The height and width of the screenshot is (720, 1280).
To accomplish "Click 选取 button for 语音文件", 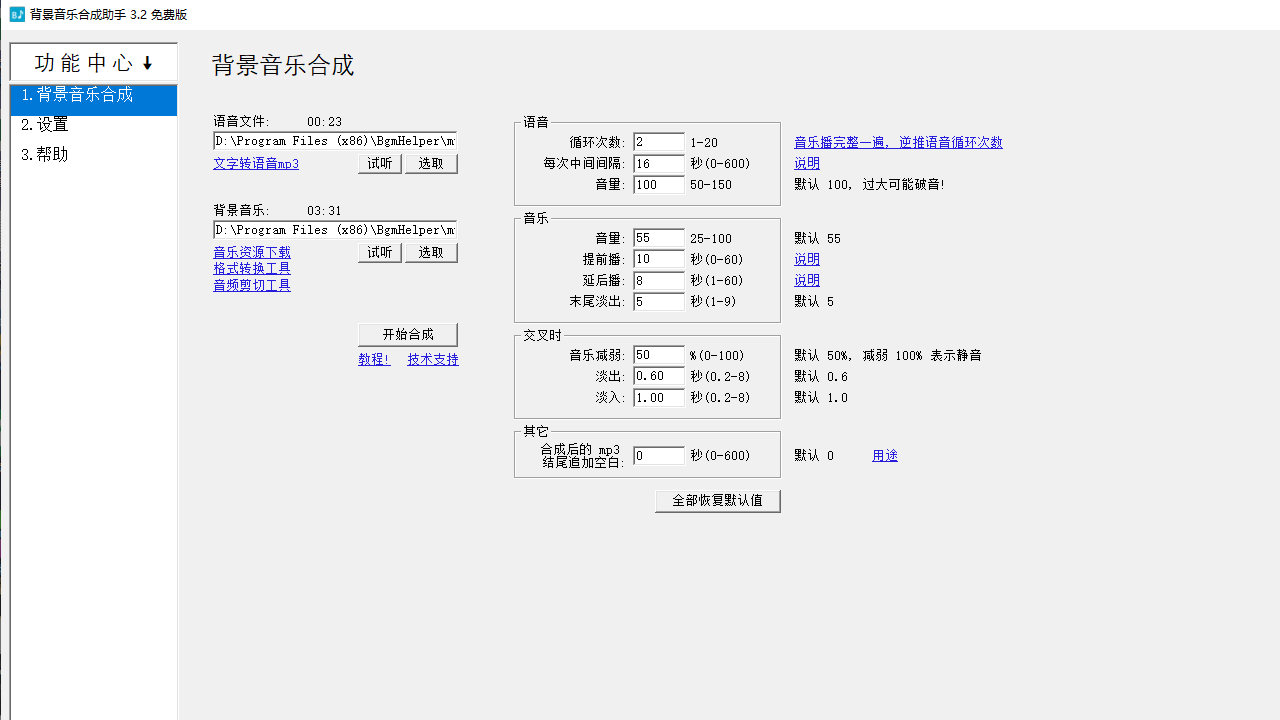I will point(431,164).
